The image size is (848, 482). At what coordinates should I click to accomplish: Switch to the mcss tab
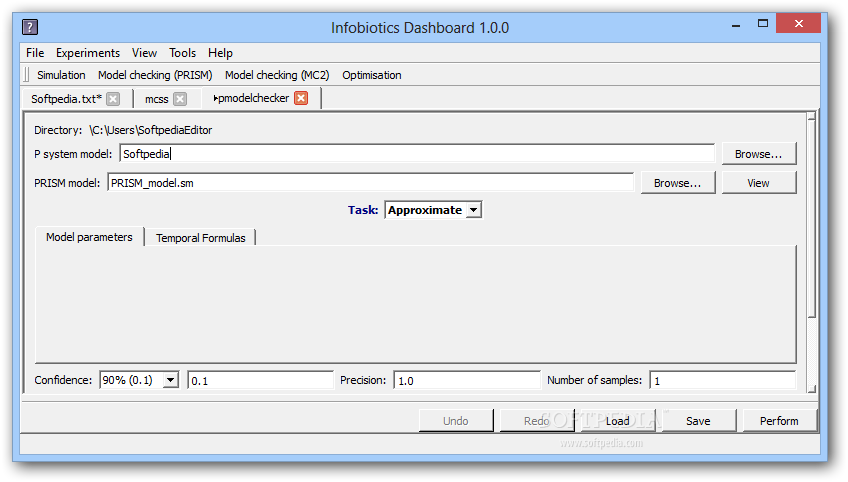tap(157, 99)
